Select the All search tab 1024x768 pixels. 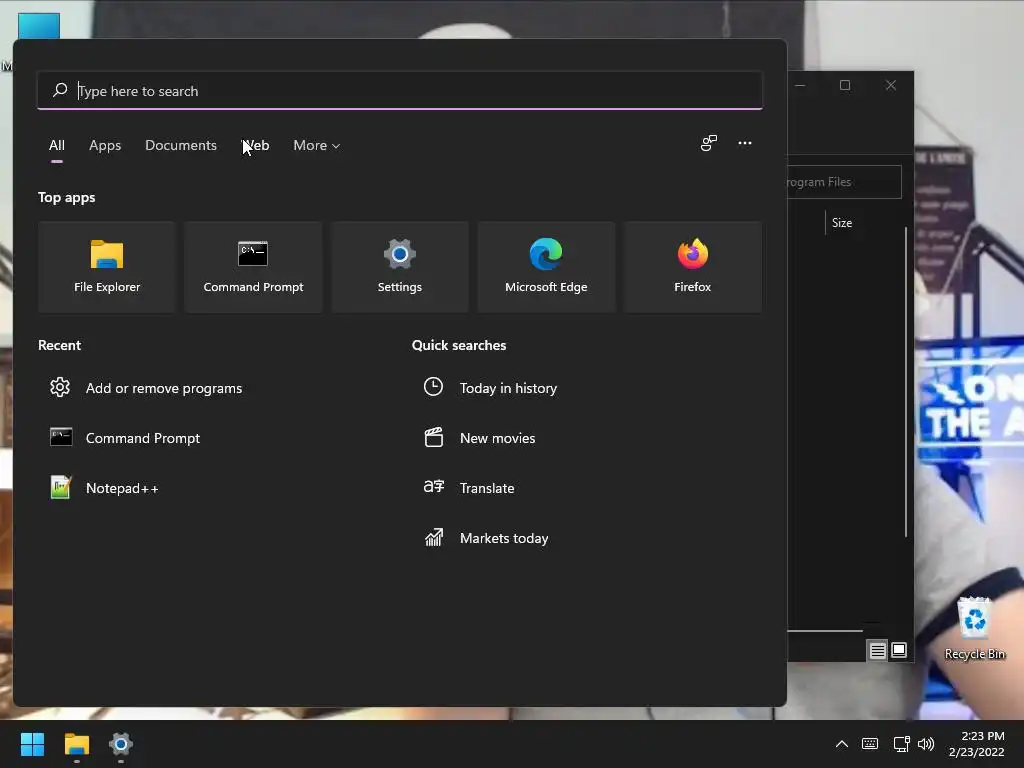point(57,145)
